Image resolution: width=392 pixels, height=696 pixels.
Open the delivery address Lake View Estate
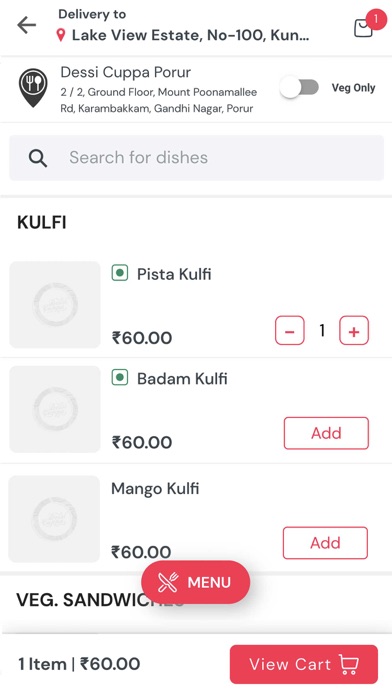click(190, 35)
